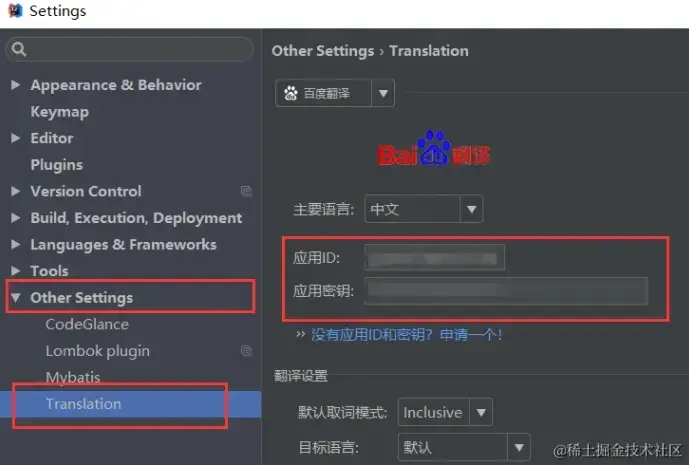This screenshot has height=465, width=689.
Task: Click the 目标语言 label
Action: click(x=329, y=448)
